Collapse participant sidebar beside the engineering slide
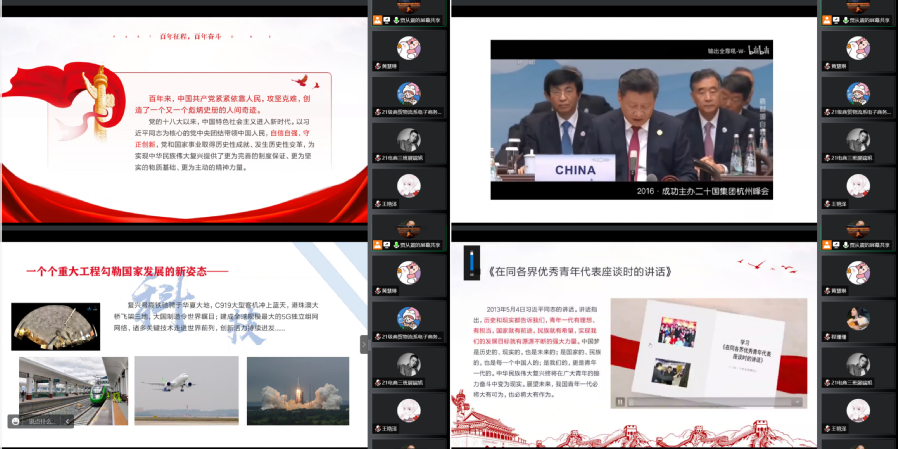 click(365, 344)
